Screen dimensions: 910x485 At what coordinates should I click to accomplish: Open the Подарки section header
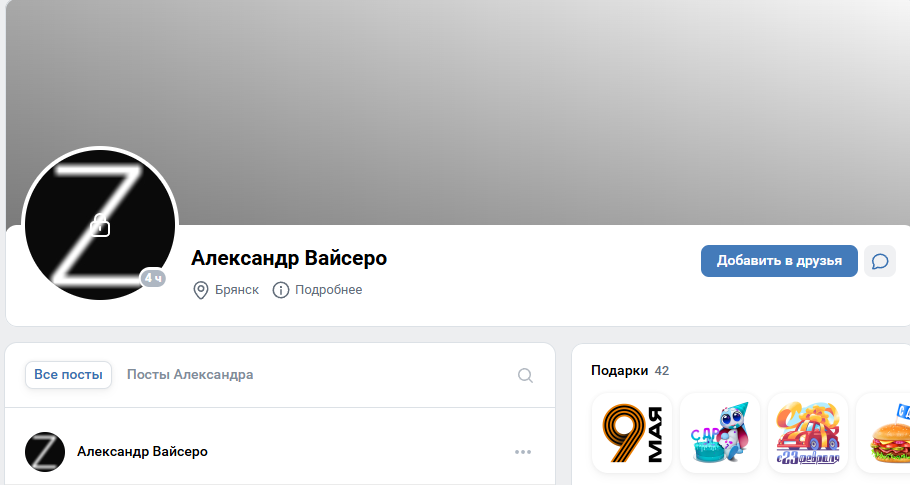[x=619, y=371]
